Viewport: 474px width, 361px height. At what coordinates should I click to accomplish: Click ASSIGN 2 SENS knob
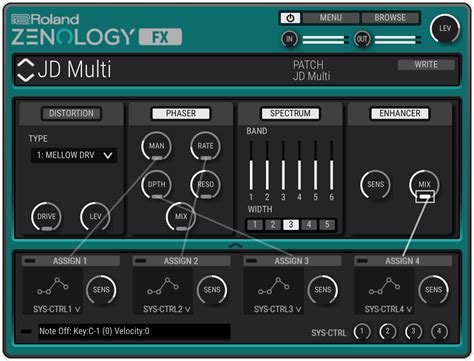212,290
